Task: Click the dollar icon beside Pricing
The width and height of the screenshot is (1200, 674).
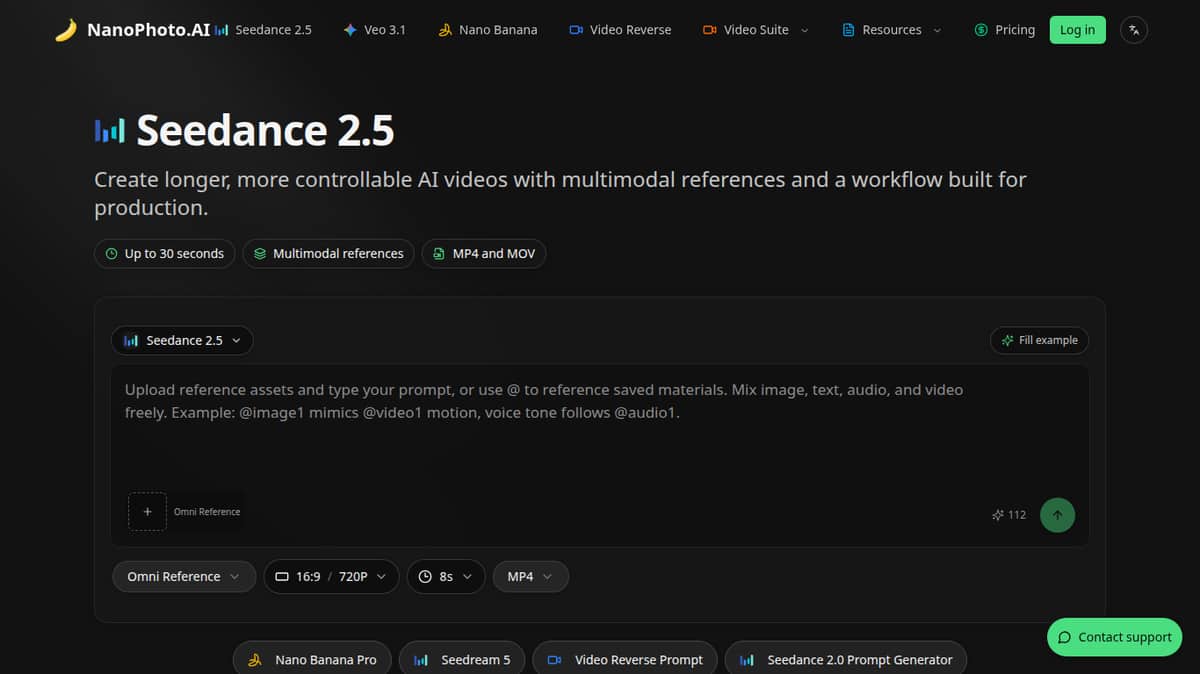Action: pos(981,30)
